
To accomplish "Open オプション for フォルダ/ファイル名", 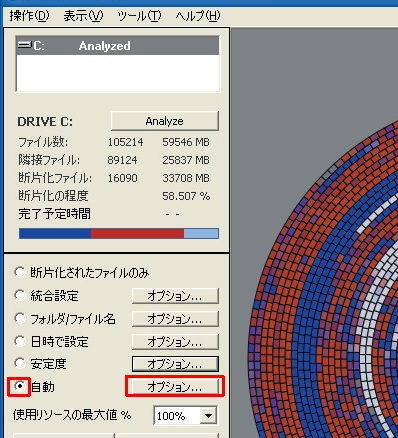I will tap(175, 319).
